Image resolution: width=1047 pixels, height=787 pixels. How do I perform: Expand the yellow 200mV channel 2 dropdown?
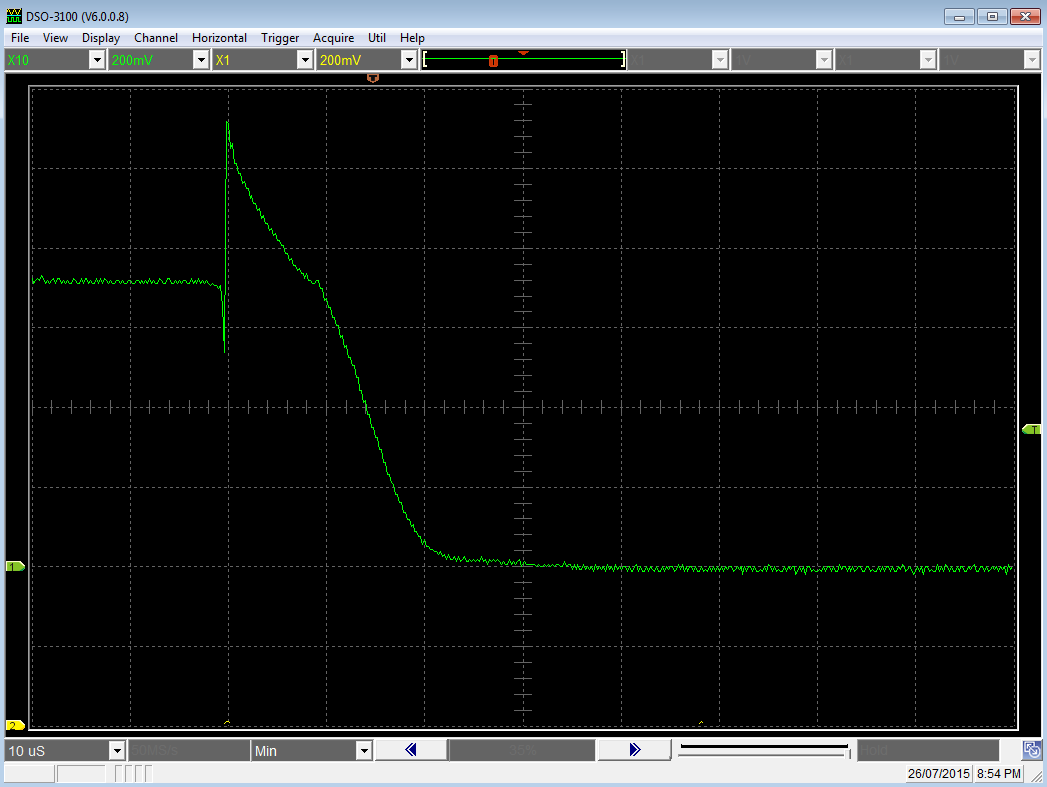(x=408, y=61)
